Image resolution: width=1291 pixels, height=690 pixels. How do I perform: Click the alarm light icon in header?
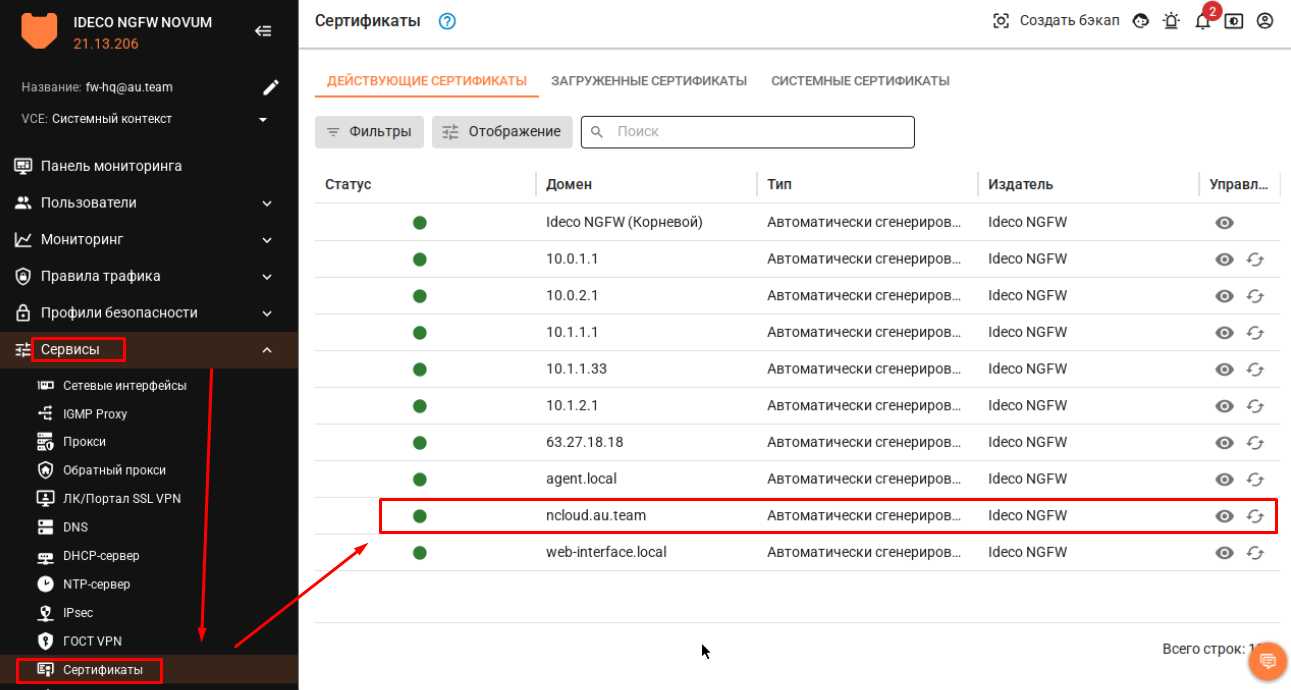click(1171, 21)
